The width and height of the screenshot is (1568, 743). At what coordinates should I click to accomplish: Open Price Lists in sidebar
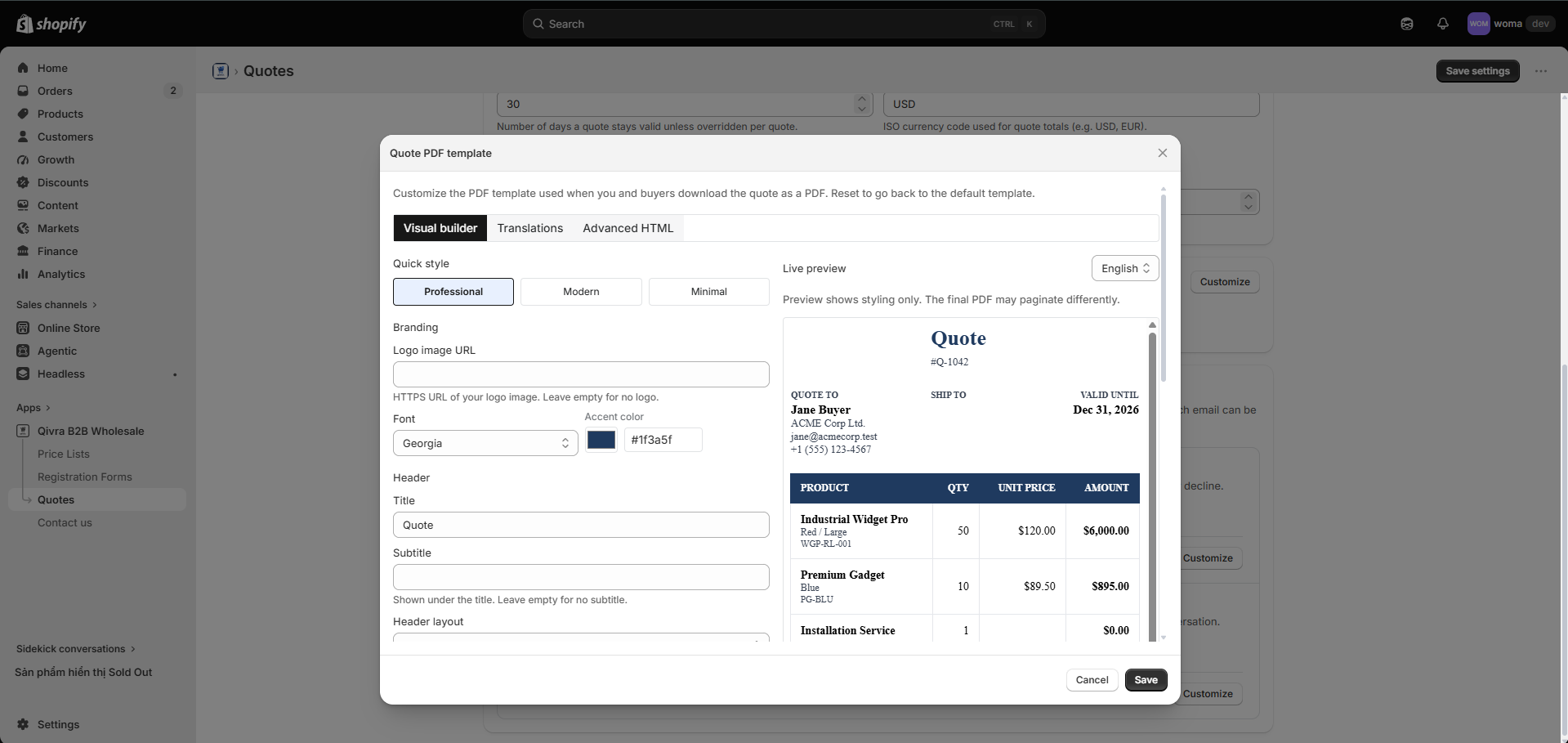click(64, 454)
